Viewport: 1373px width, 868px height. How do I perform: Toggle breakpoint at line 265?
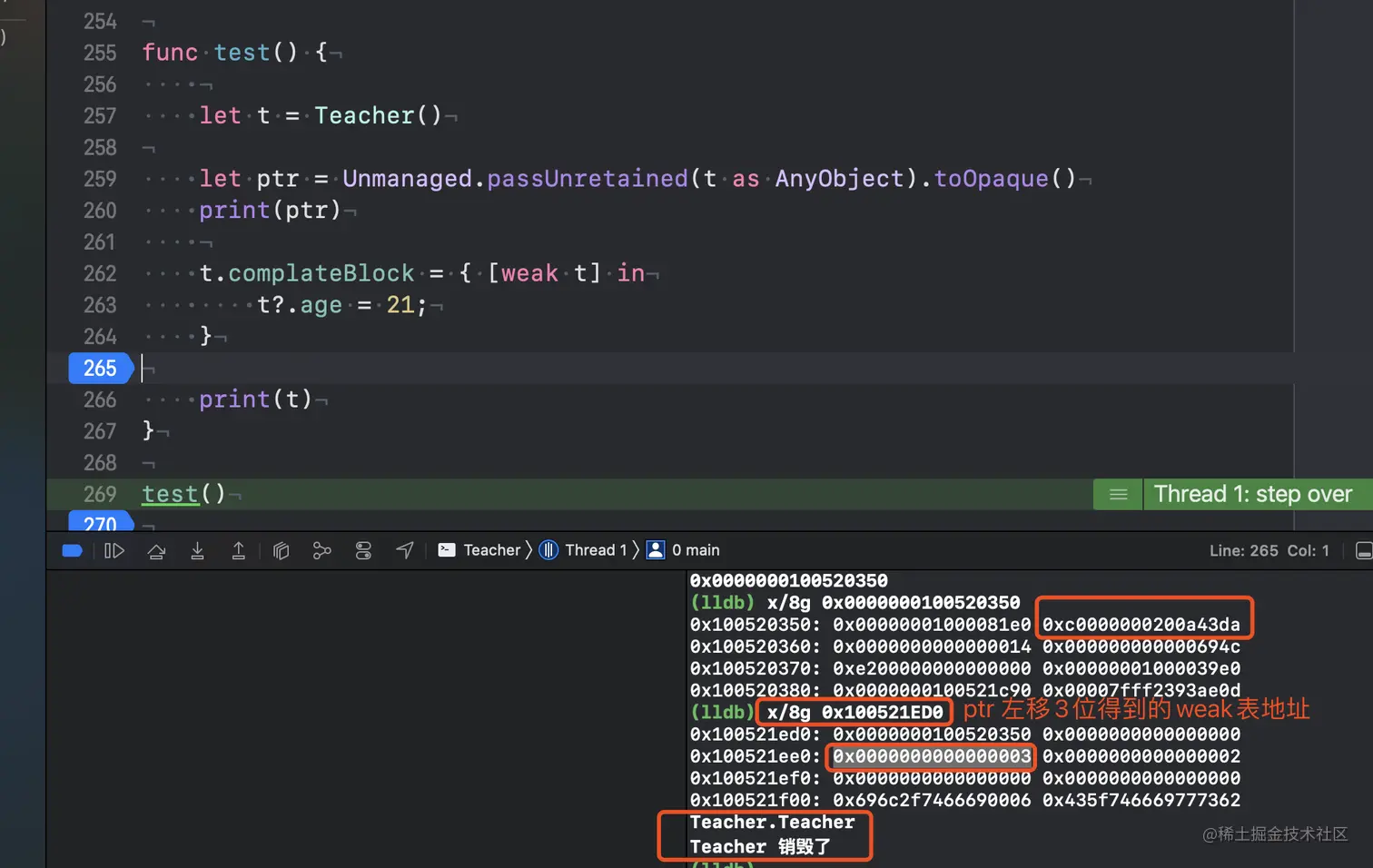click(101, 368)
